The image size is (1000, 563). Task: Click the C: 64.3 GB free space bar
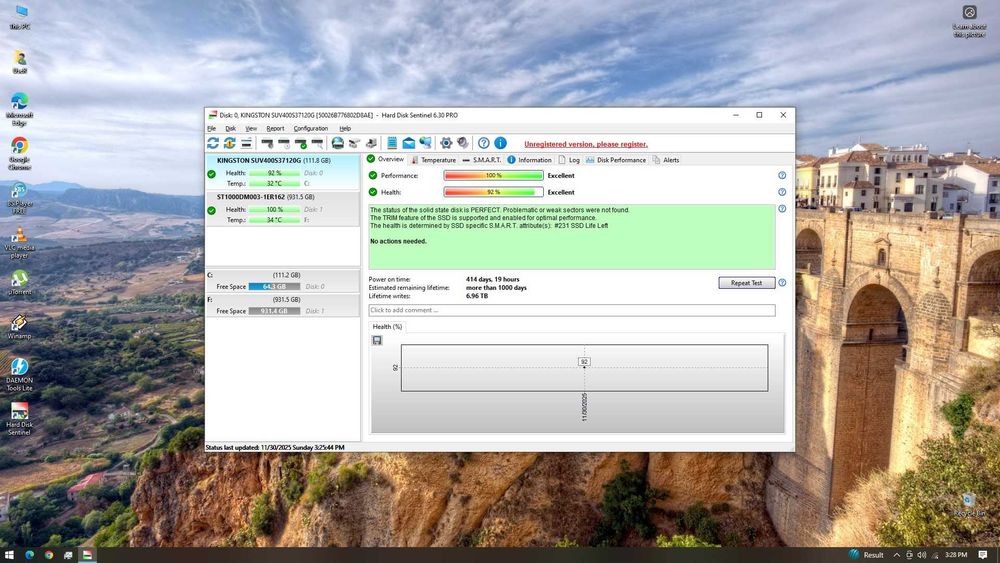pyautogui.click(x=274, y=287)
